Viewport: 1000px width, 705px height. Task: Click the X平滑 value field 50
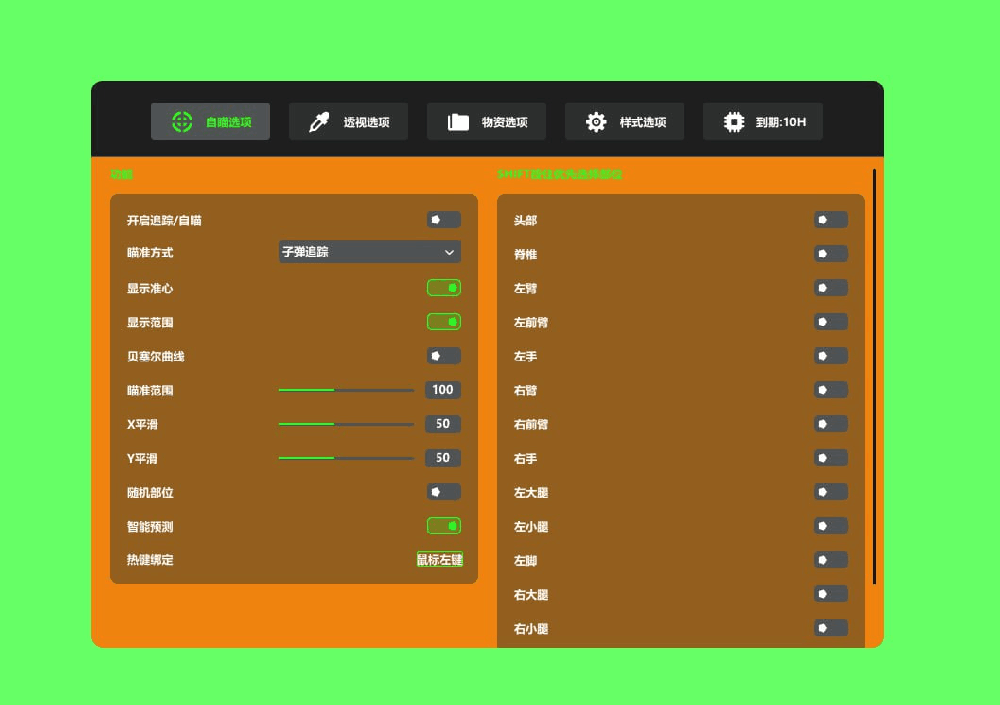(x=443, y=424)
